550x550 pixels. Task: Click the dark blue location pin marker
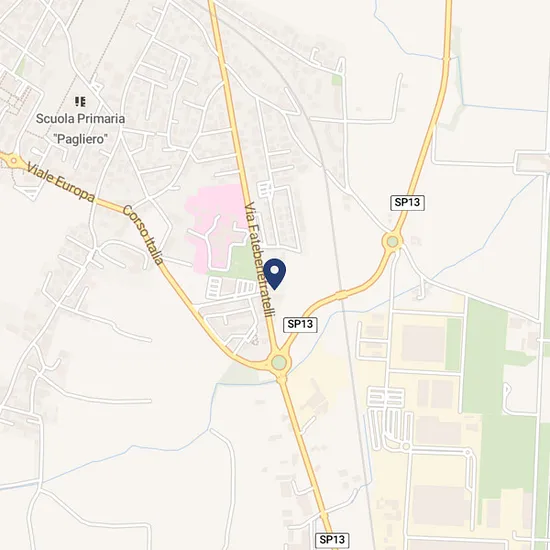pos(275,274)
